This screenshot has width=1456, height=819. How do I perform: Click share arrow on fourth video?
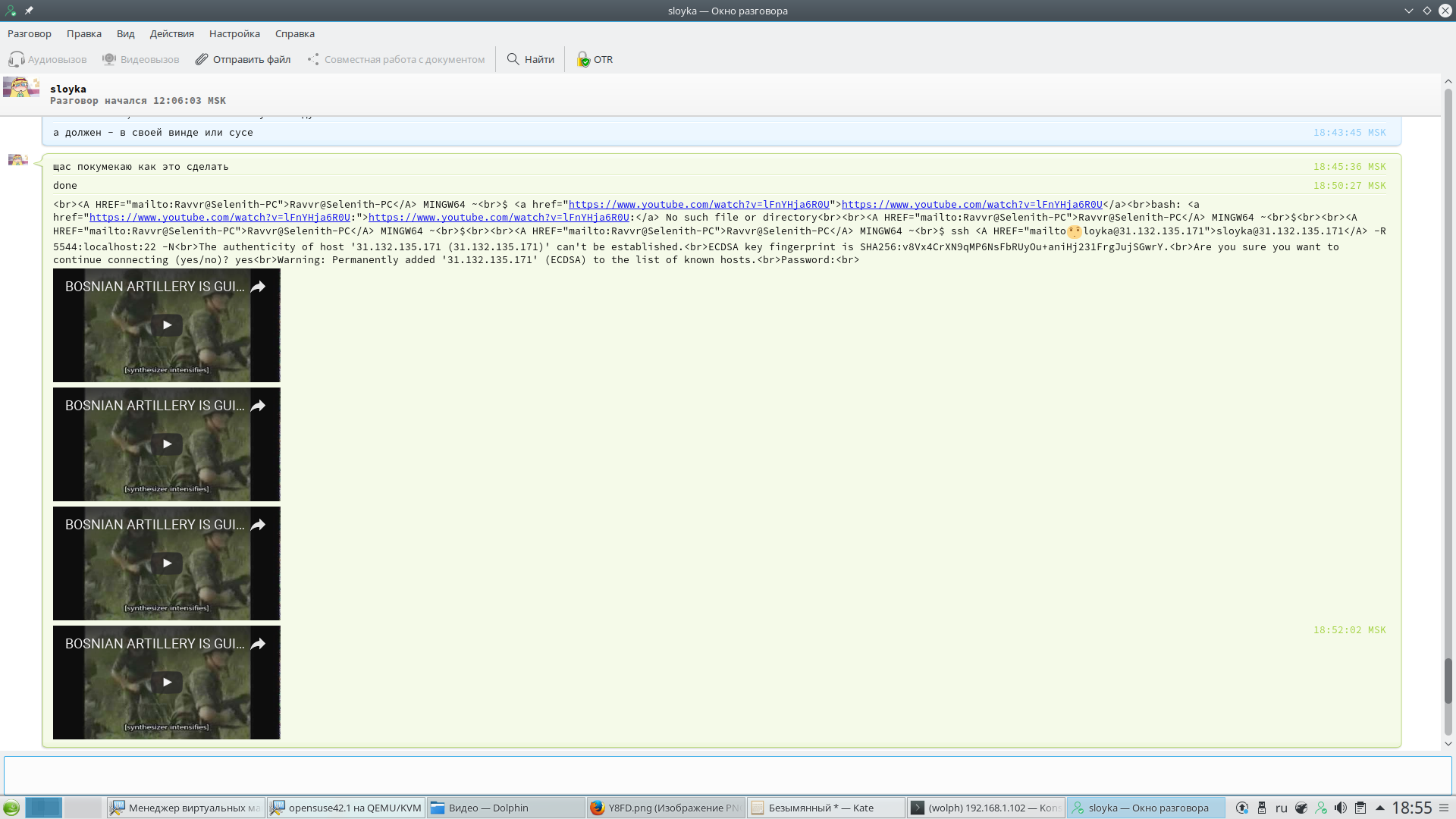point(258,644)
